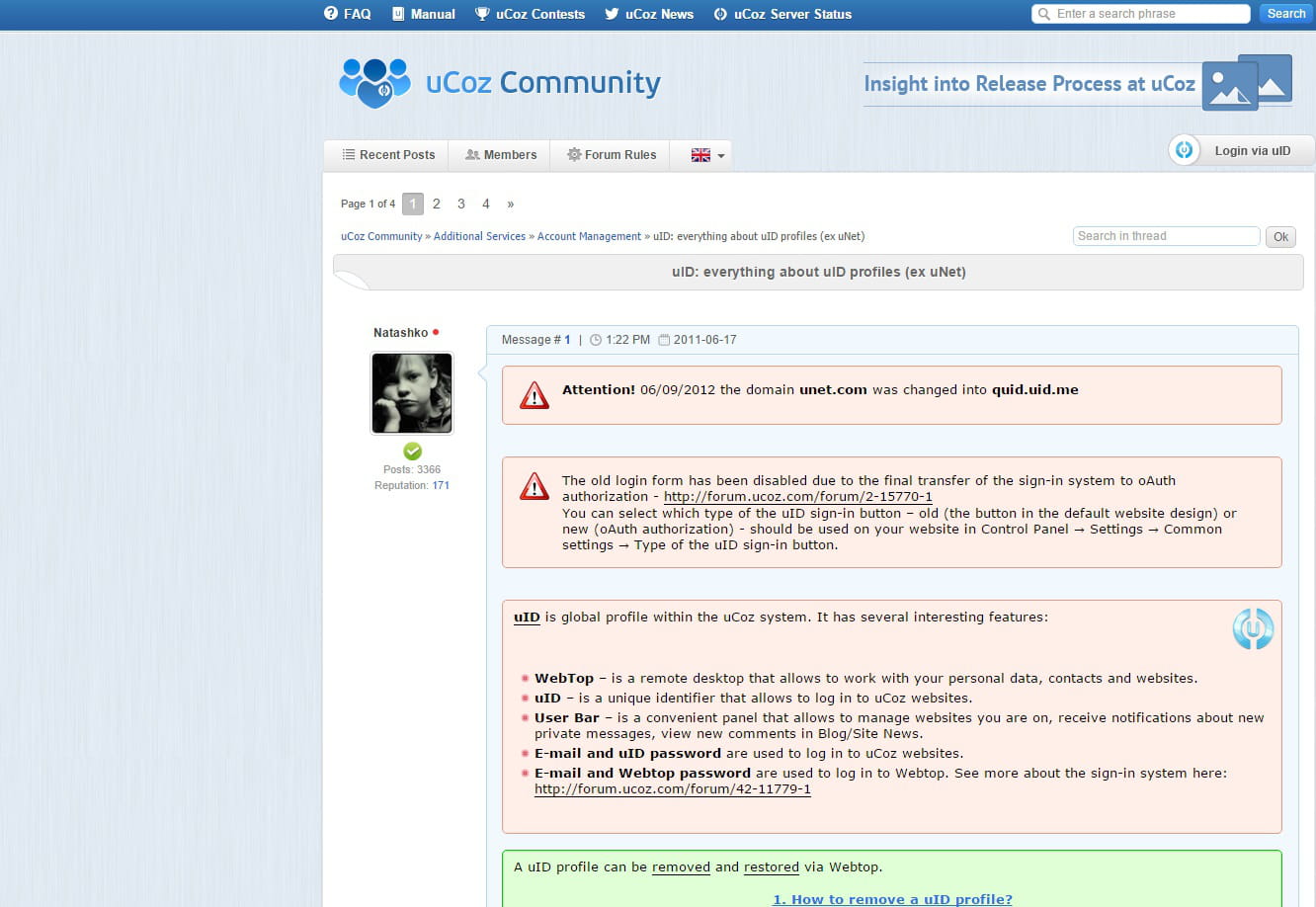This screenshot has width=1316, height=907.
Task: Jump to next page with » arrow
Action: click(511, 204)
